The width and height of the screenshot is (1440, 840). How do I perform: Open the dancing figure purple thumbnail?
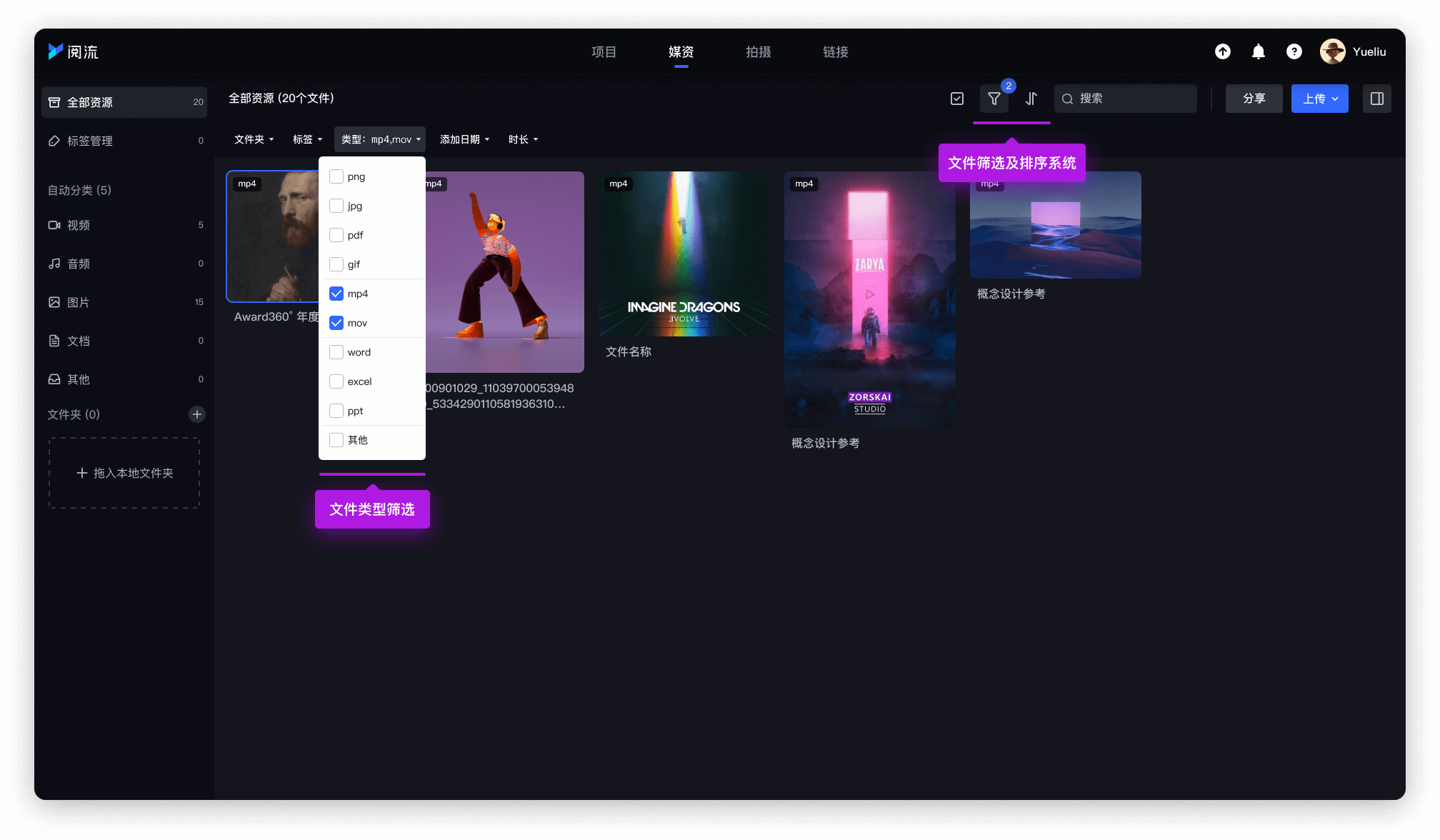[505, 272]
